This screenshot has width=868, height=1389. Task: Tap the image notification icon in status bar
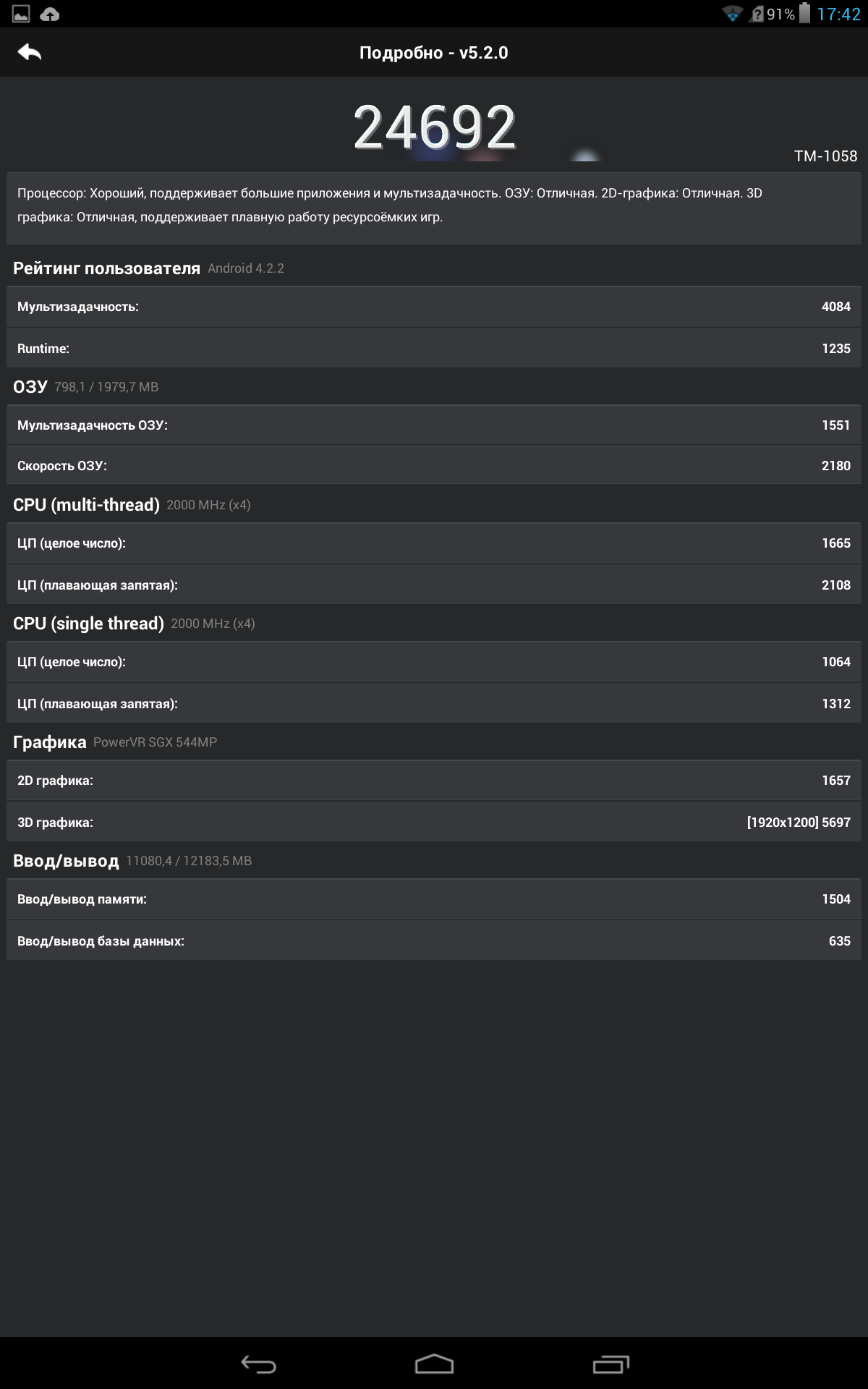click(21, 14)
